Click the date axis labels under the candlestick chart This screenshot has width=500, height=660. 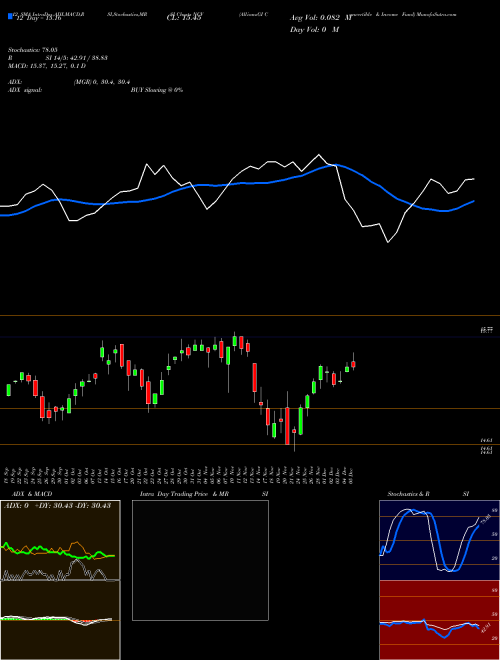click(179, 475)
